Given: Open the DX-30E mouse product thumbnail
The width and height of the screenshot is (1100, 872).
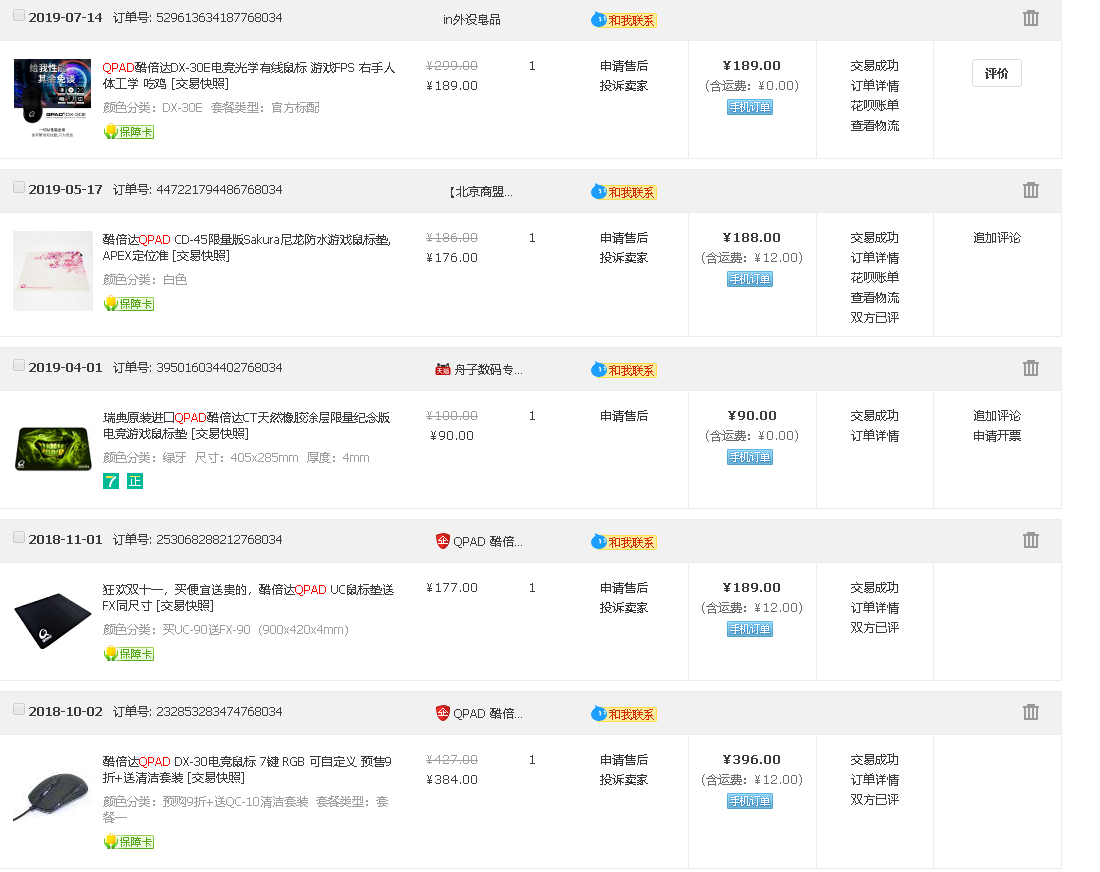Looking at the screenshot, I should [x=53, y=98].
